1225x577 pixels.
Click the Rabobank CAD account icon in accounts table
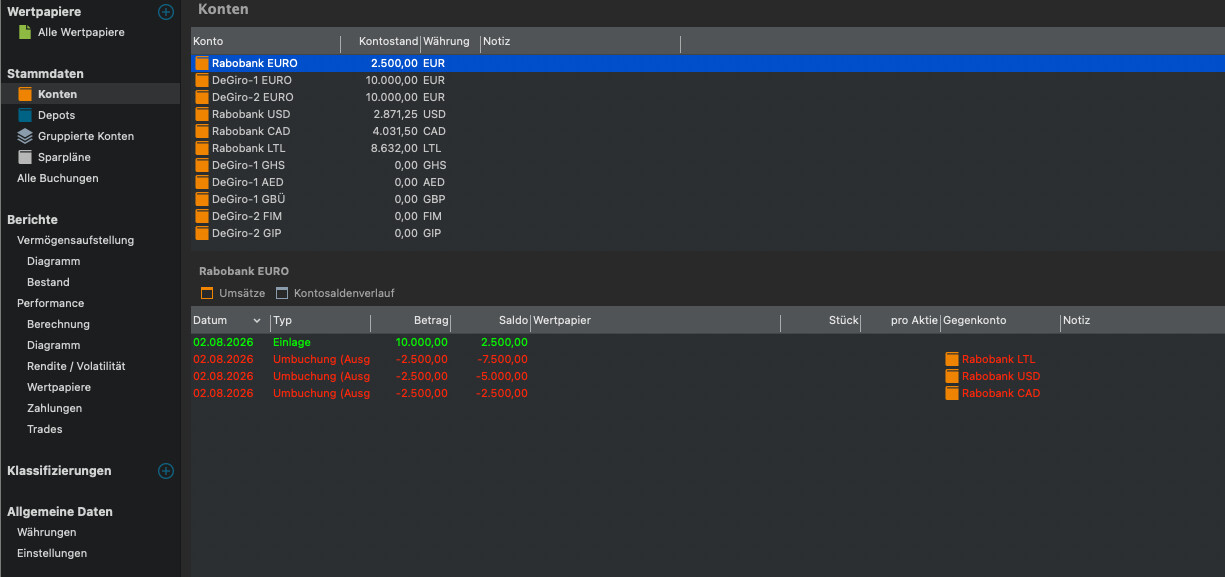(x=202, y=131)
